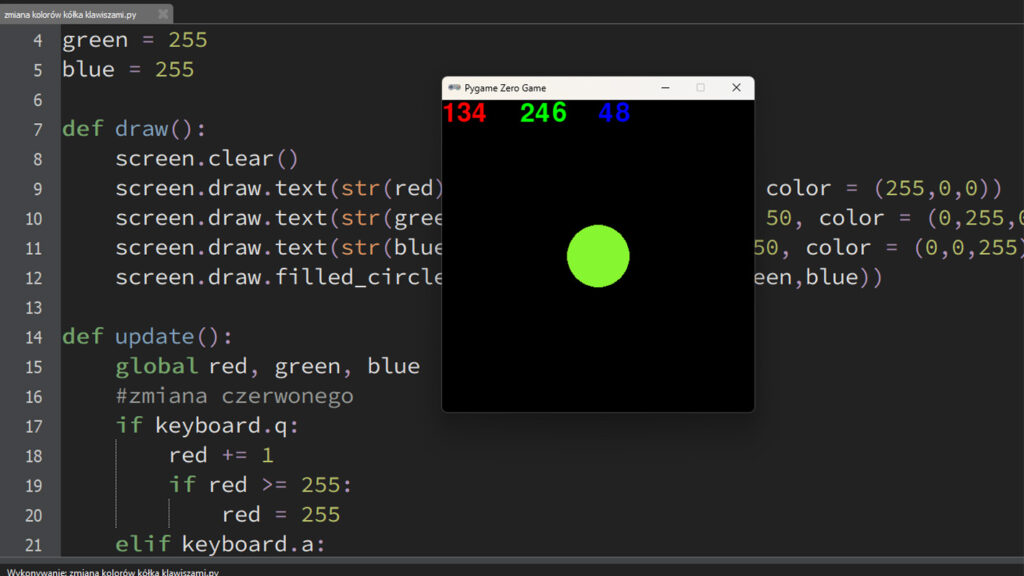Image resolution: width=1024 pixels, height=576 pixels.
Task: Close the Pygame Zero Game window
Action: (736, 88)
